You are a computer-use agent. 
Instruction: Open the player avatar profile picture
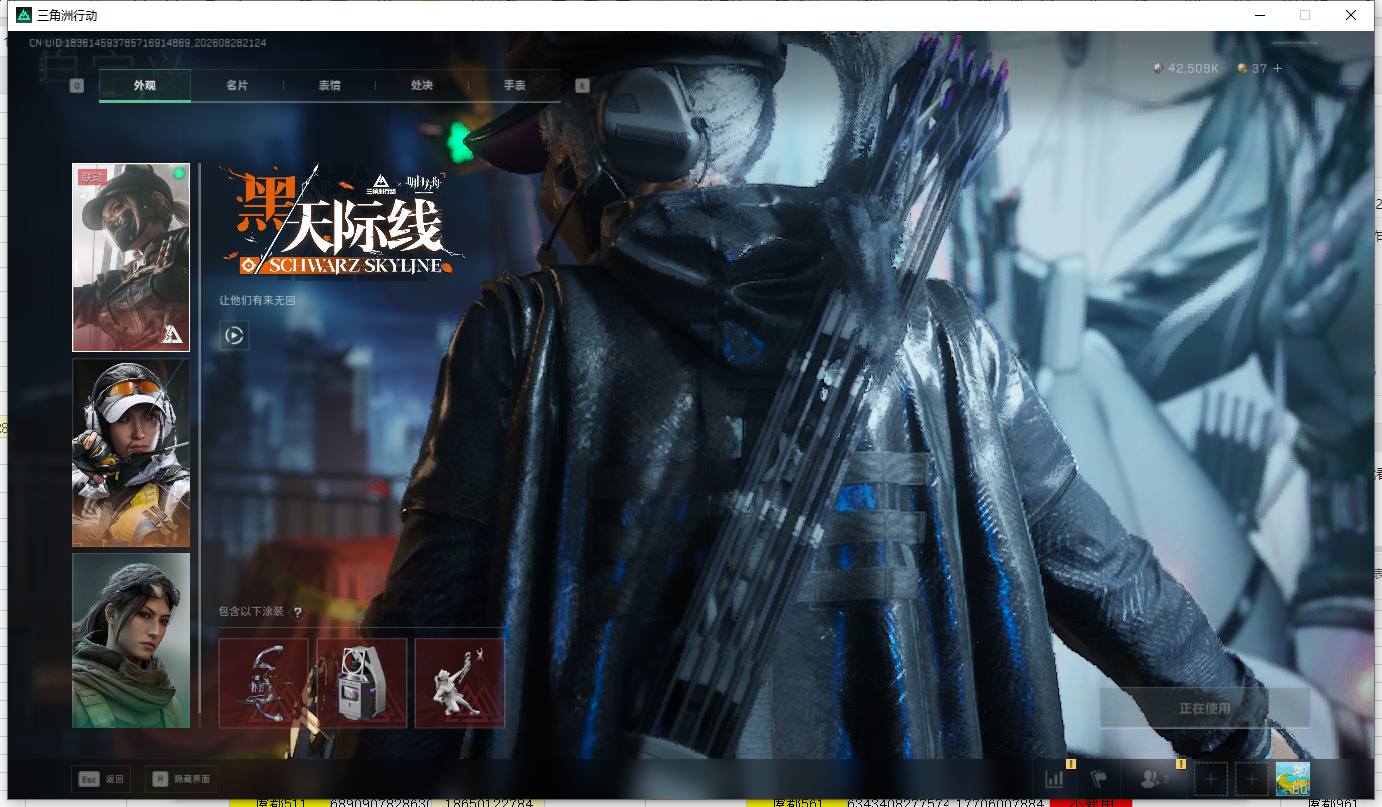tap(1293, 779)
